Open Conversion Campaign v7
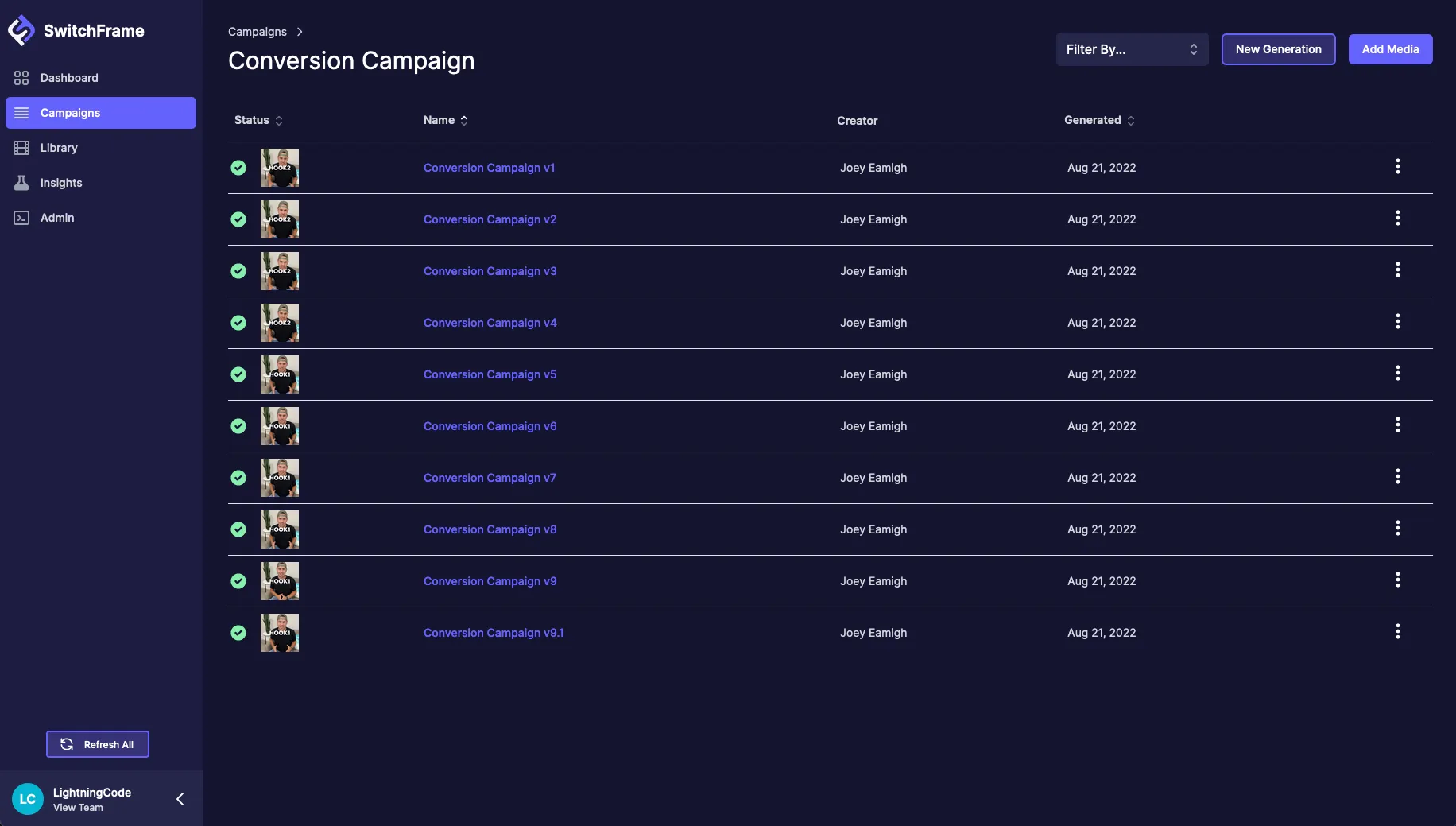 [x=490, y=478]
